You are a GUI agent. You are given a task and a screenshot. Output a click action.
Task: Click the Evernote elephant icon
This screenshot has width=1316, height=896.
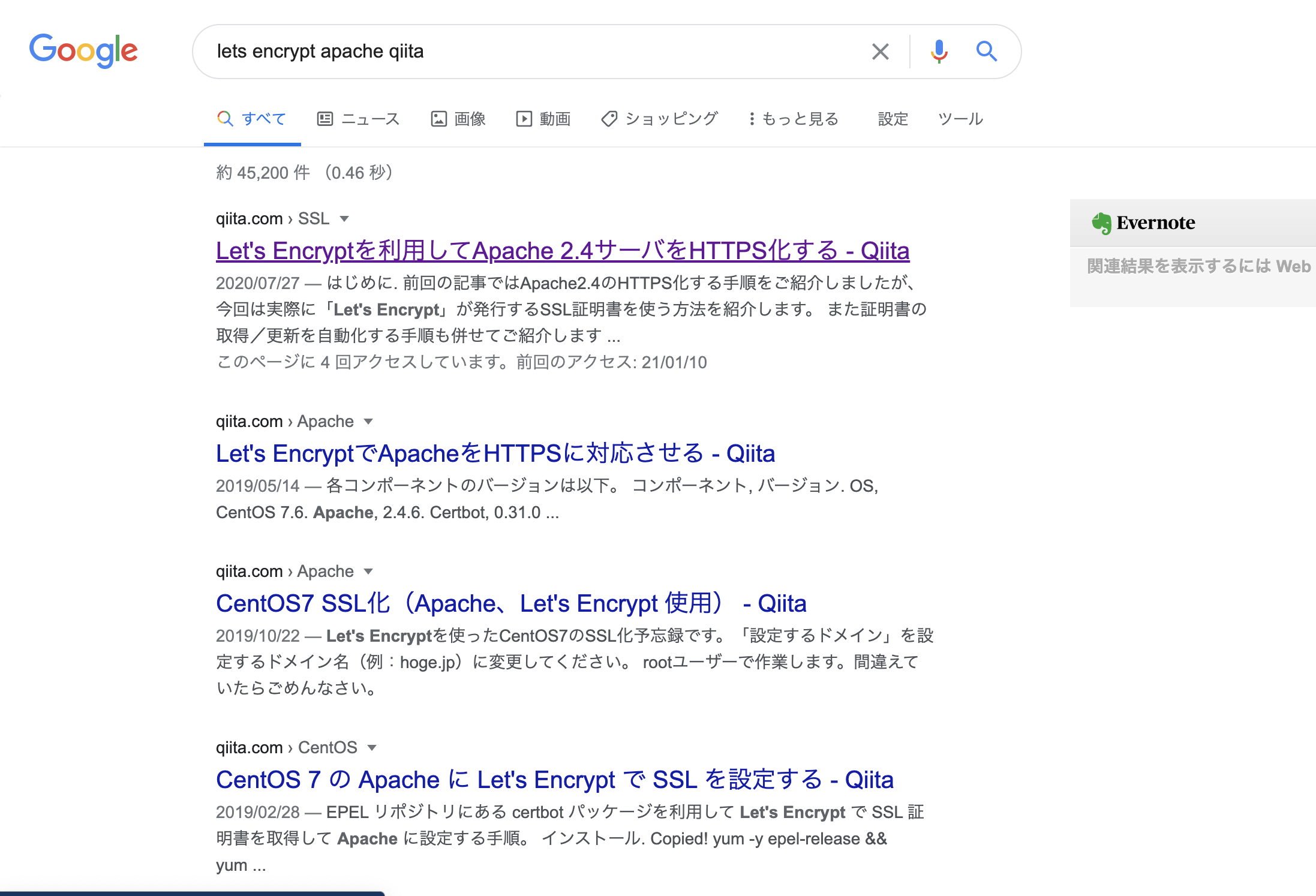click(1102, 222)
